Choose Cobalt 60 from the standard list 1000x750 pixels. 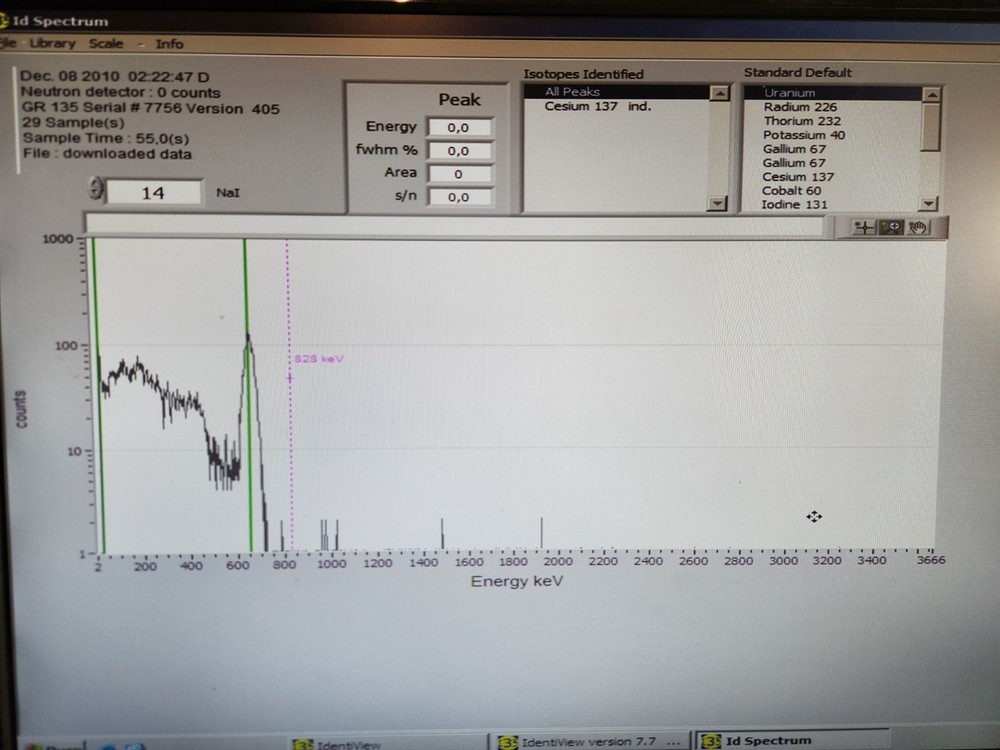(x=791, y=191)
